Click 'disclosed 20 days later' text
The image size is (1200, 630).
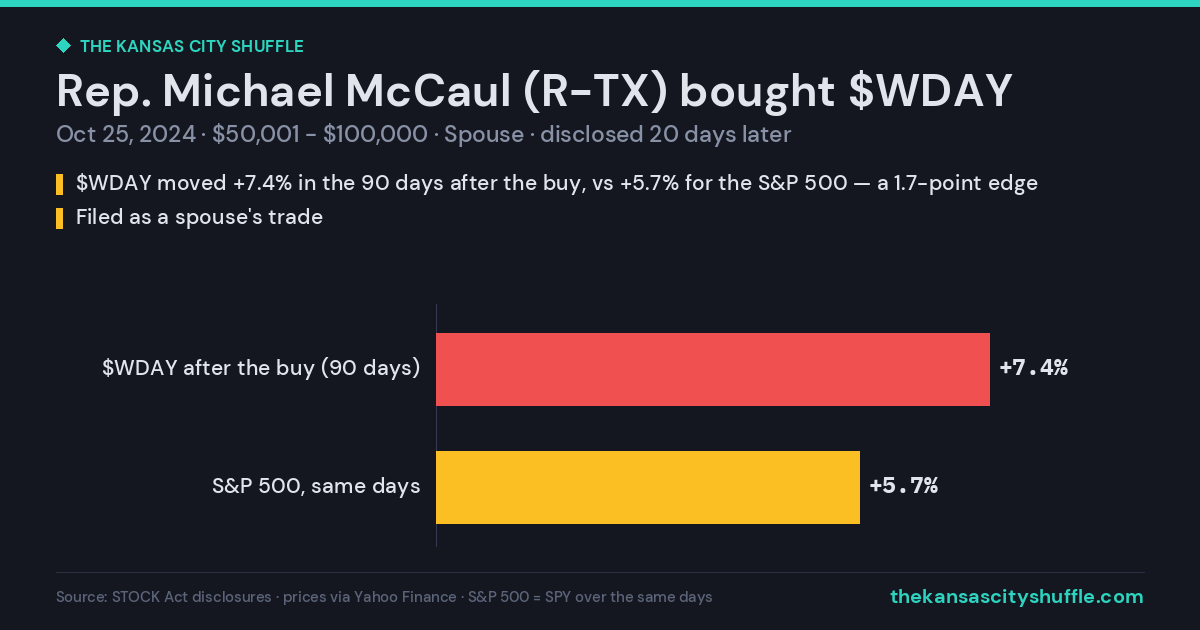666,135
